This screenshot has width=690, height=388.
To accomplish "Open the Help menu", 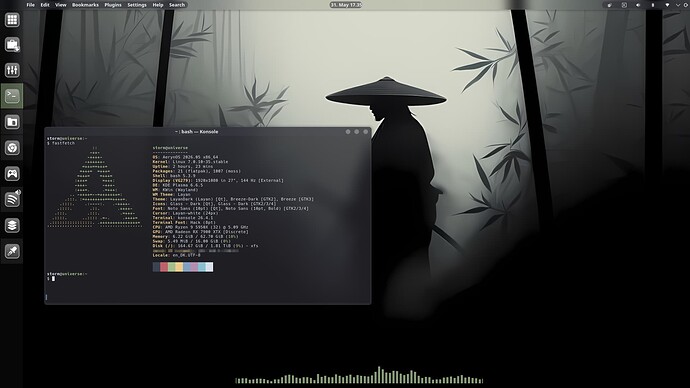I will pos(158,5).
